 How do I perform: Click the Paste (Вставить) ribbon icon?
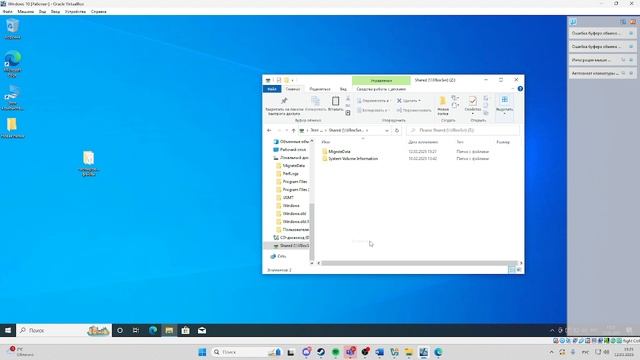point(335,104)
